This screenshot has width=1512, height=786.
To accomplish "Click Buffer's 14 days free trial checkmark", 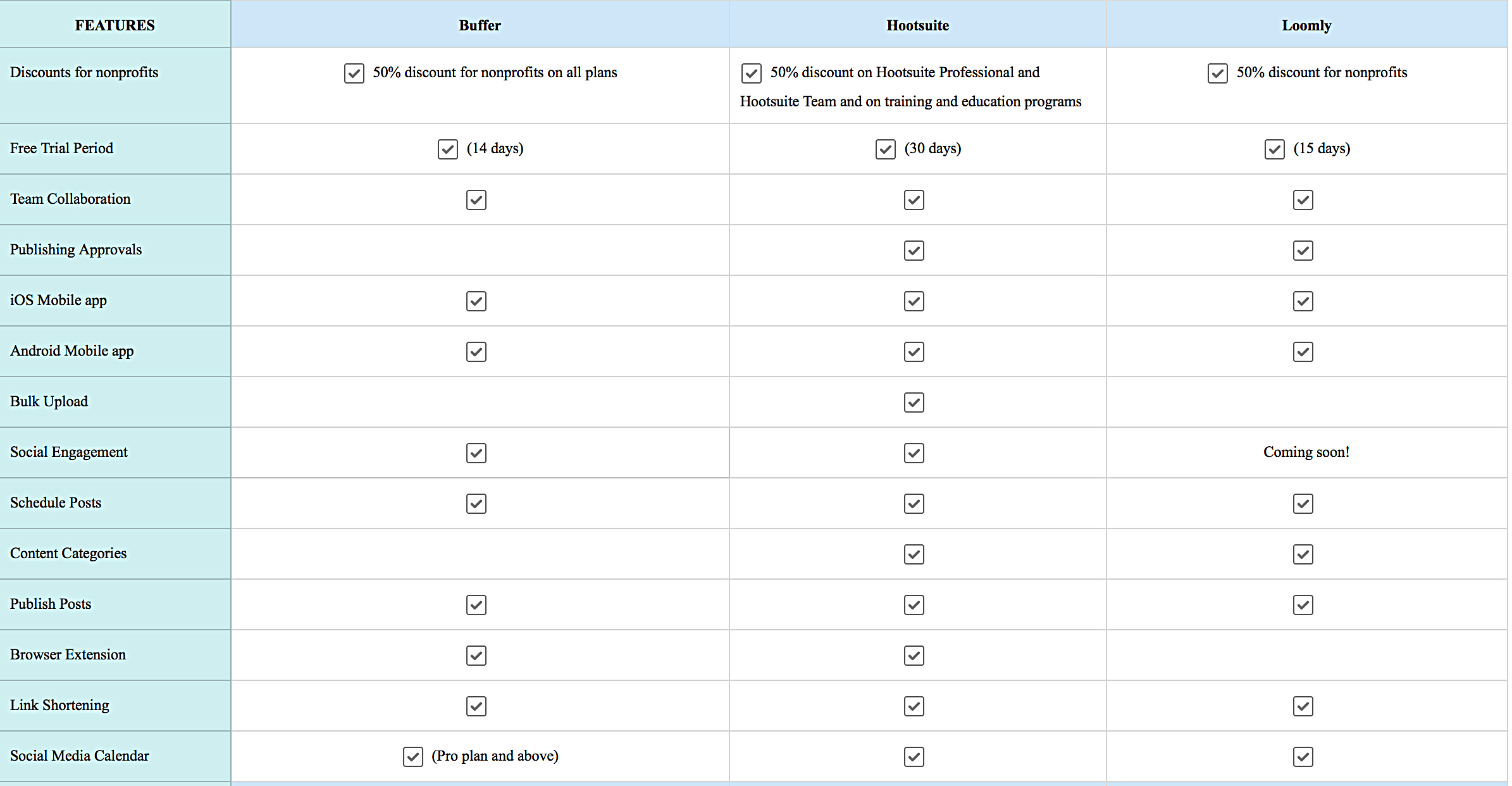I will 448,149.
